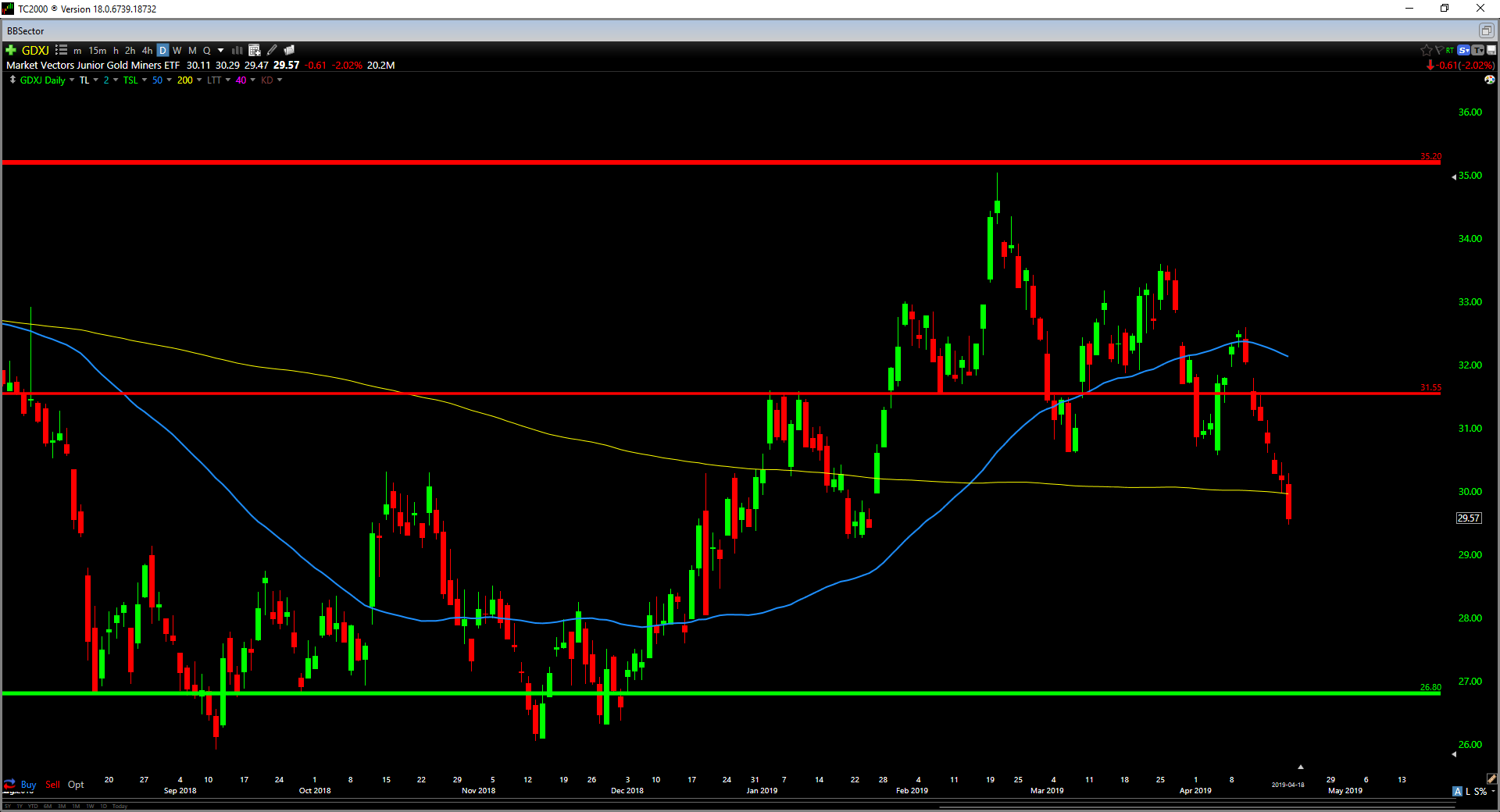Click the top arrow on the price scale
This screenshot has height=812, width=1500.
pos(1454,177)
